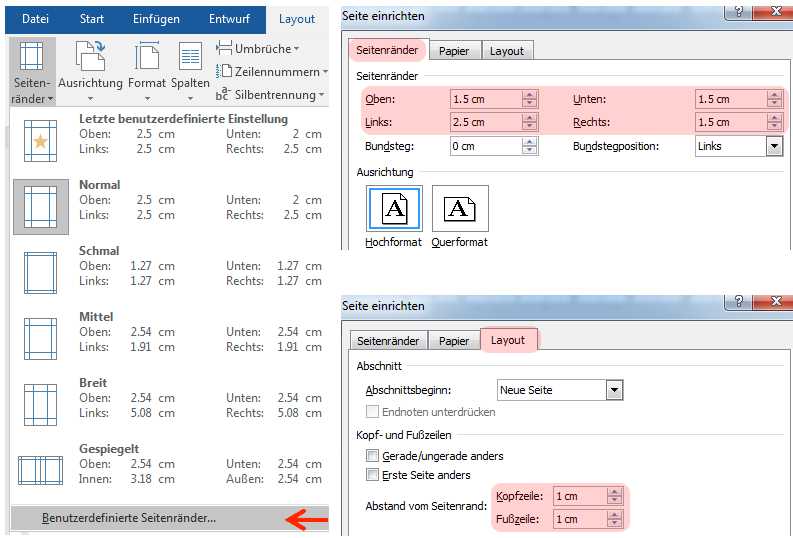The image size is (793, 538).
Task: Open the Papier tab in upper dialog
Action: coord(454,51)
